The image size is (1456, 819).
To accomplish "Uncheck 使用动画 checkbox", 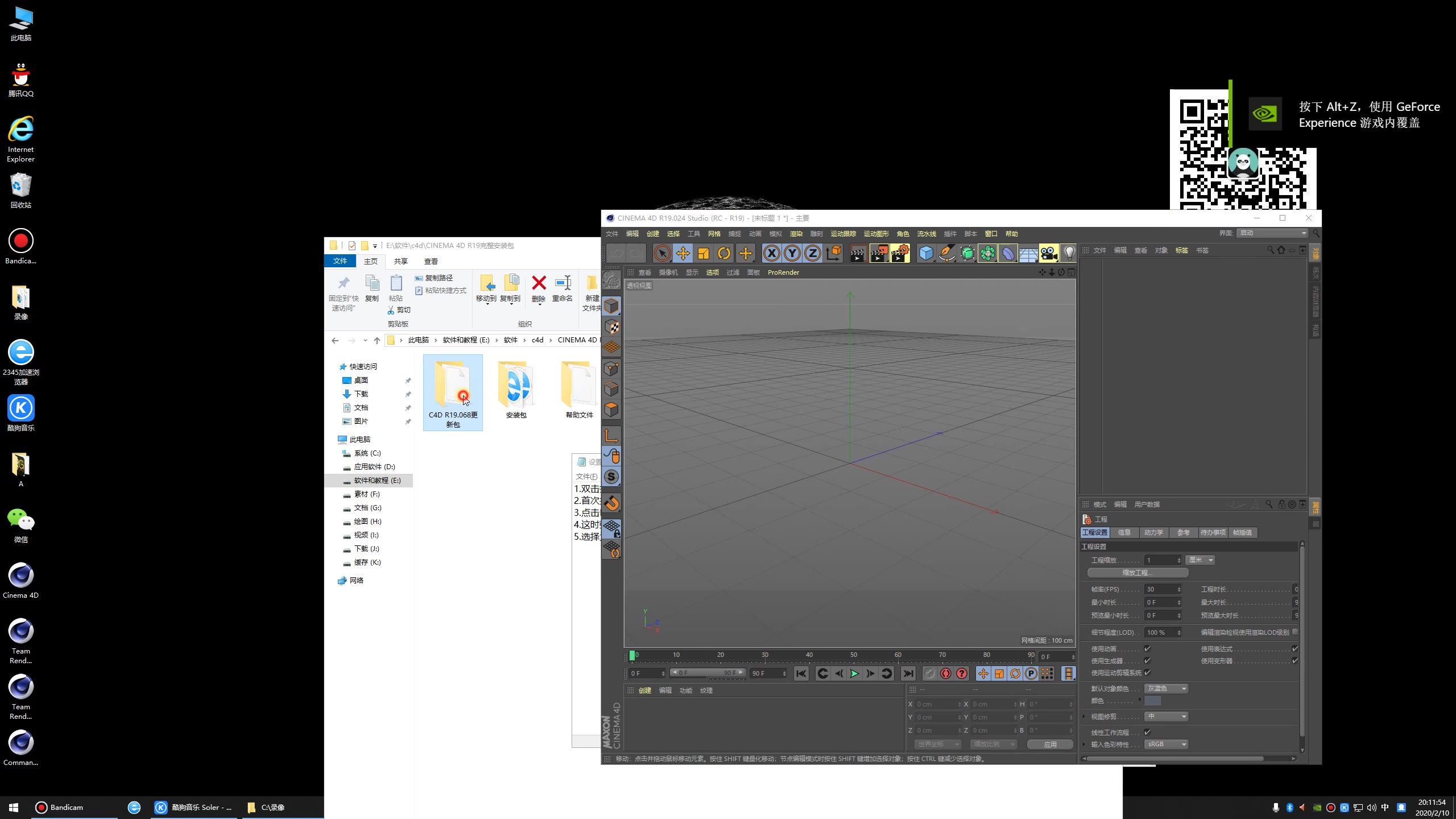I will pos(1147,648).
